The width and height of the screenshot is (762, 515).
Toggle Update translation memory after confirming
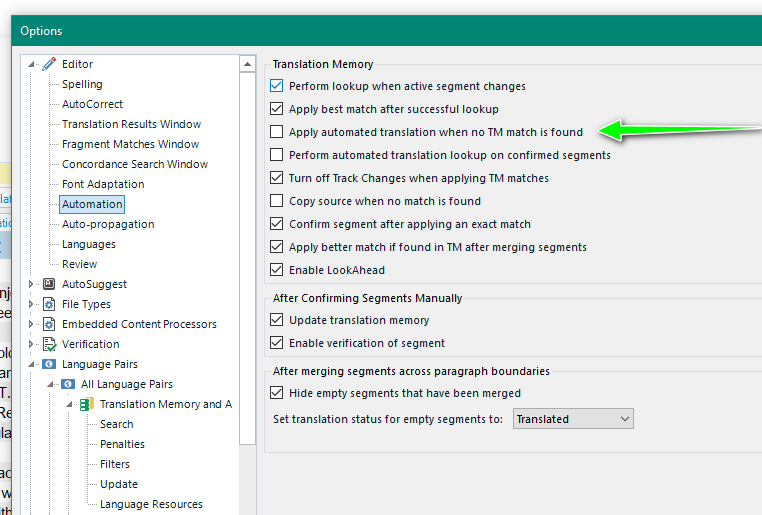click(277, 320)
